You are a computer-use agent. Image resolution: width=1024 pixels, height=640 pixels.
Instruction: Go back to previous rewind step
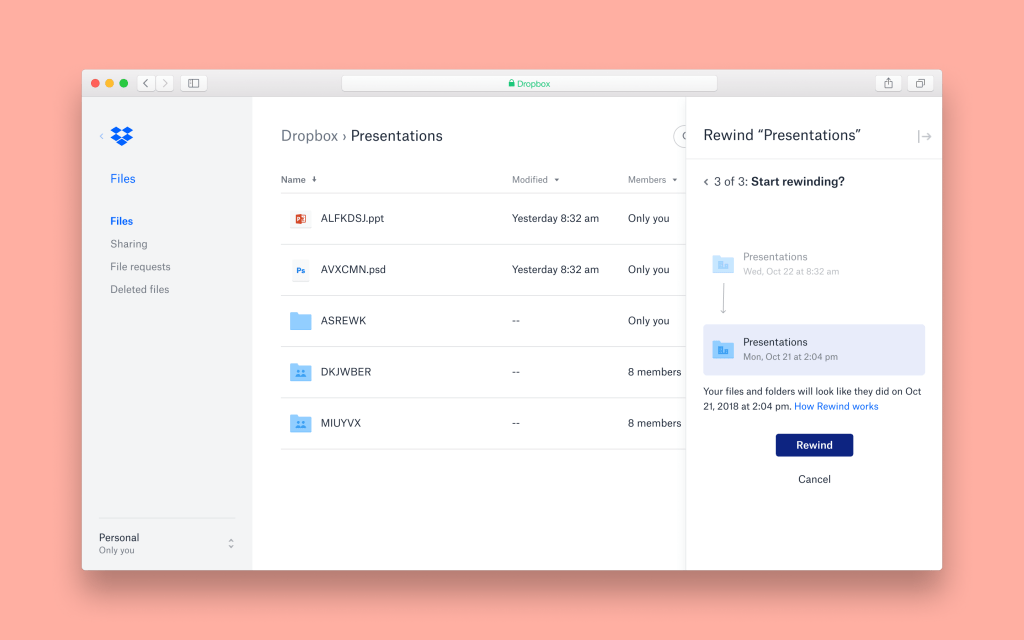pyautogui.click(x=706, y=182)
